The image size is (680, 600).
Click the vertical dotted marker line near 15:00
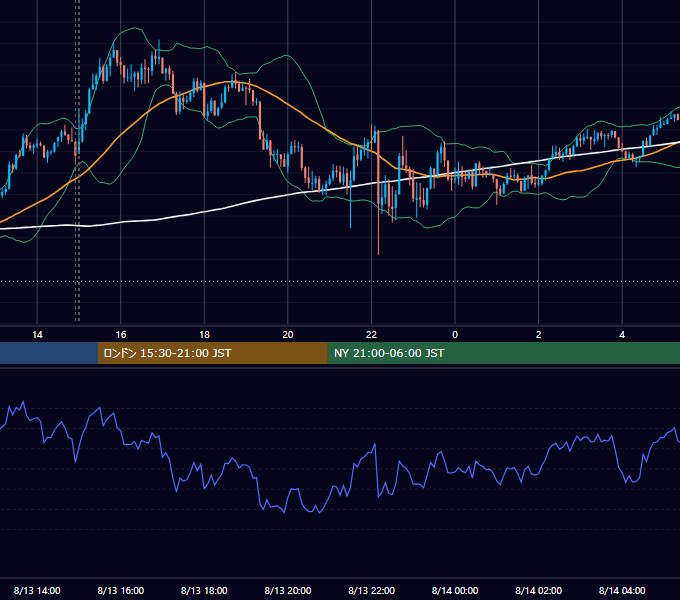pos(77,160)
